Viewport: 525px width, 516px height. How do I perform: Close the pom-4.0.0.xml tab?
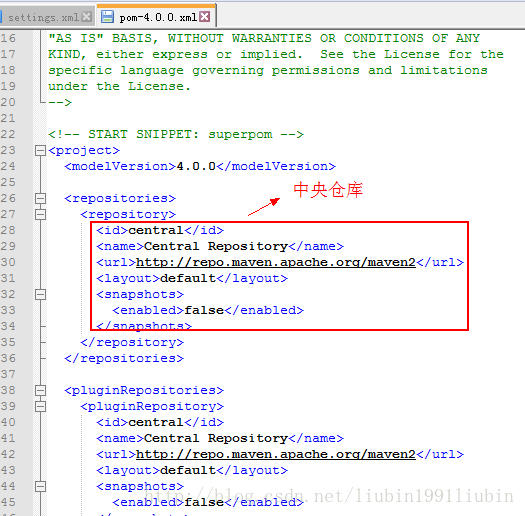tap(205, 16)
